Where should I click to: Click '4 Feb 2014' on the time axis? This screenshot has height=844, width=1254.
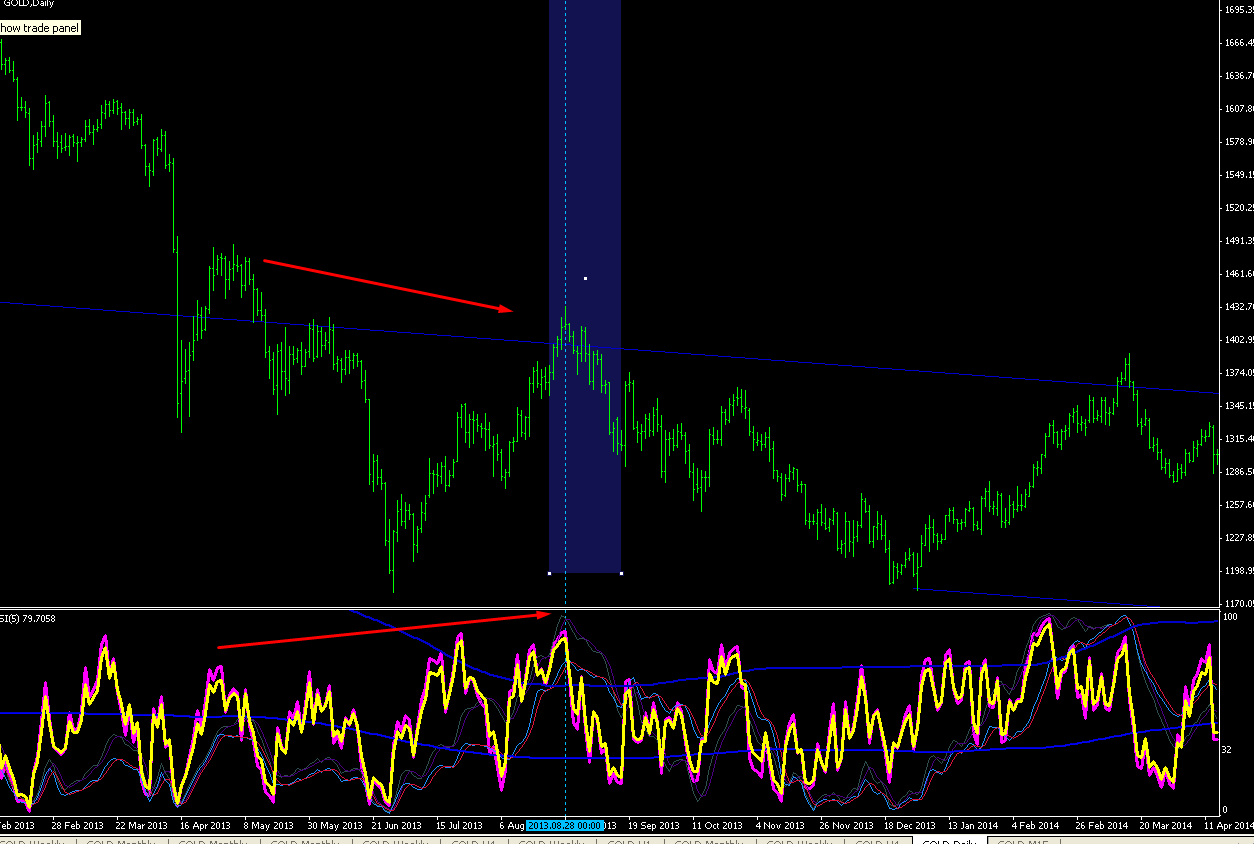[x=1034, y=826]
